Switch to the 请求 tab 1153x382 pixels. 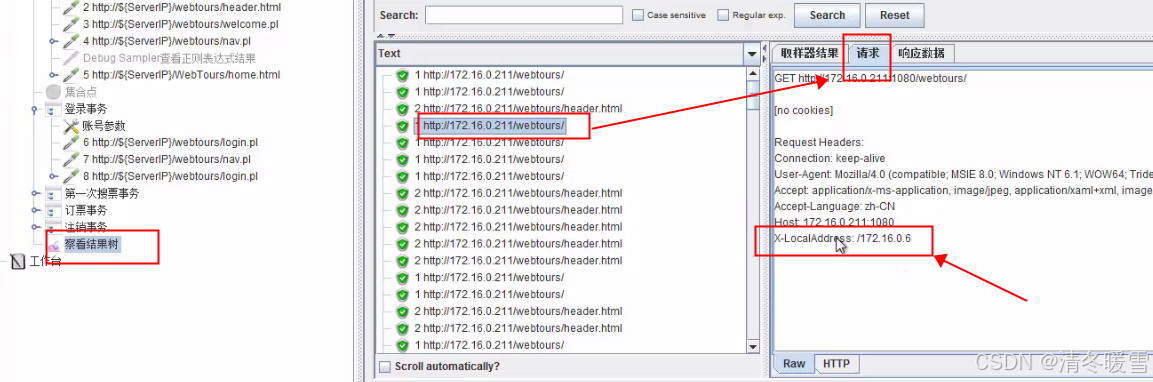[868, 53]
